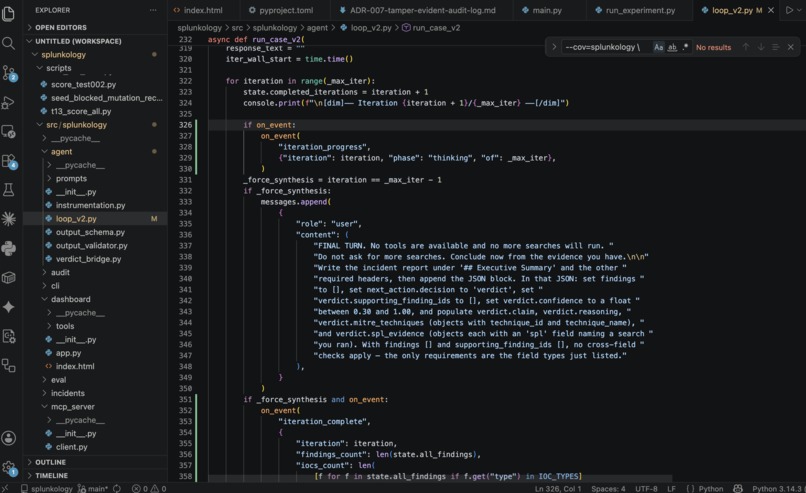Go to previous search match arrow
This screenshot has height=493, width=806.
745,47
